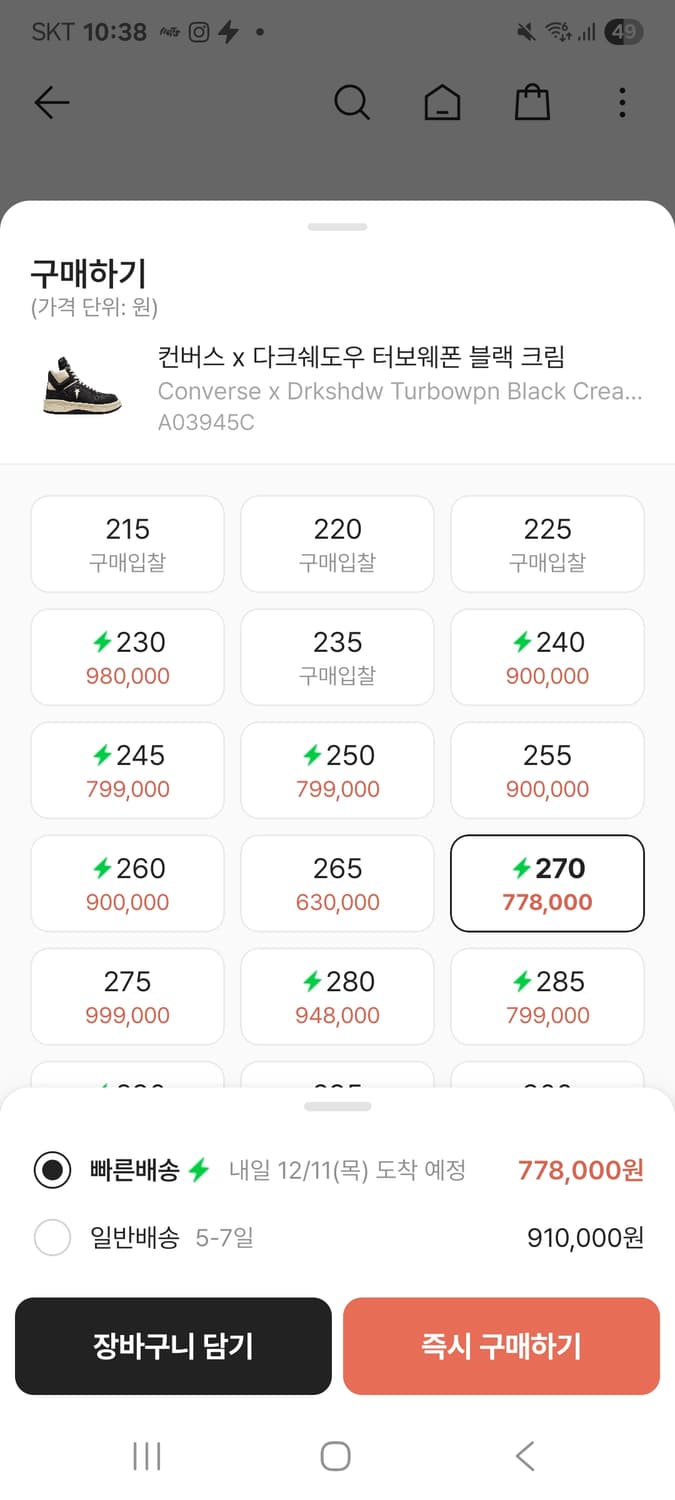Open the Converse sneaker product thumbnail
Viewport: 675px width, 1500px height.
82,385
